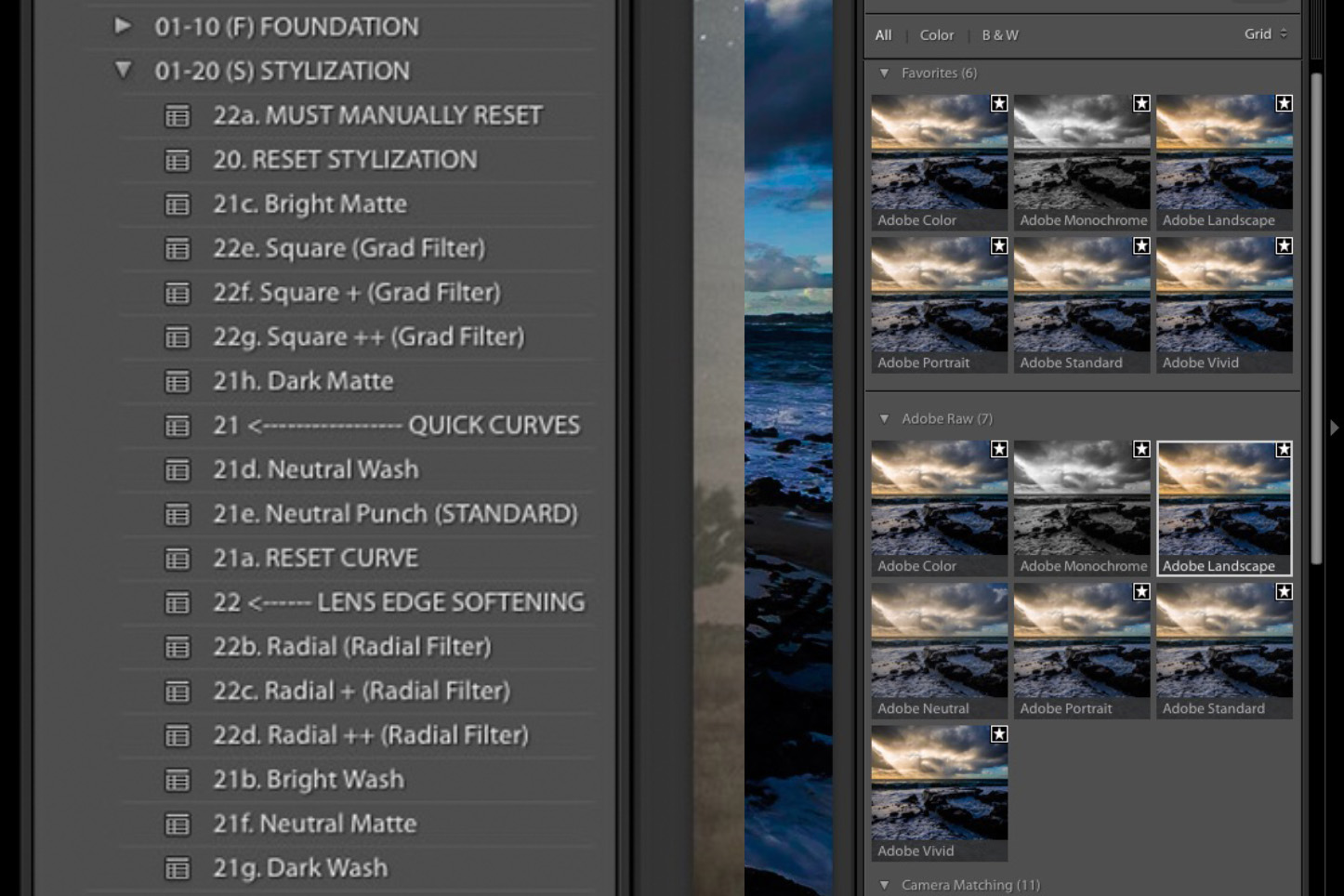Viewport: 1344px width, 896px height.
Task: Apply the 21a. RESET CURVE preset
Action: [316, 559]
